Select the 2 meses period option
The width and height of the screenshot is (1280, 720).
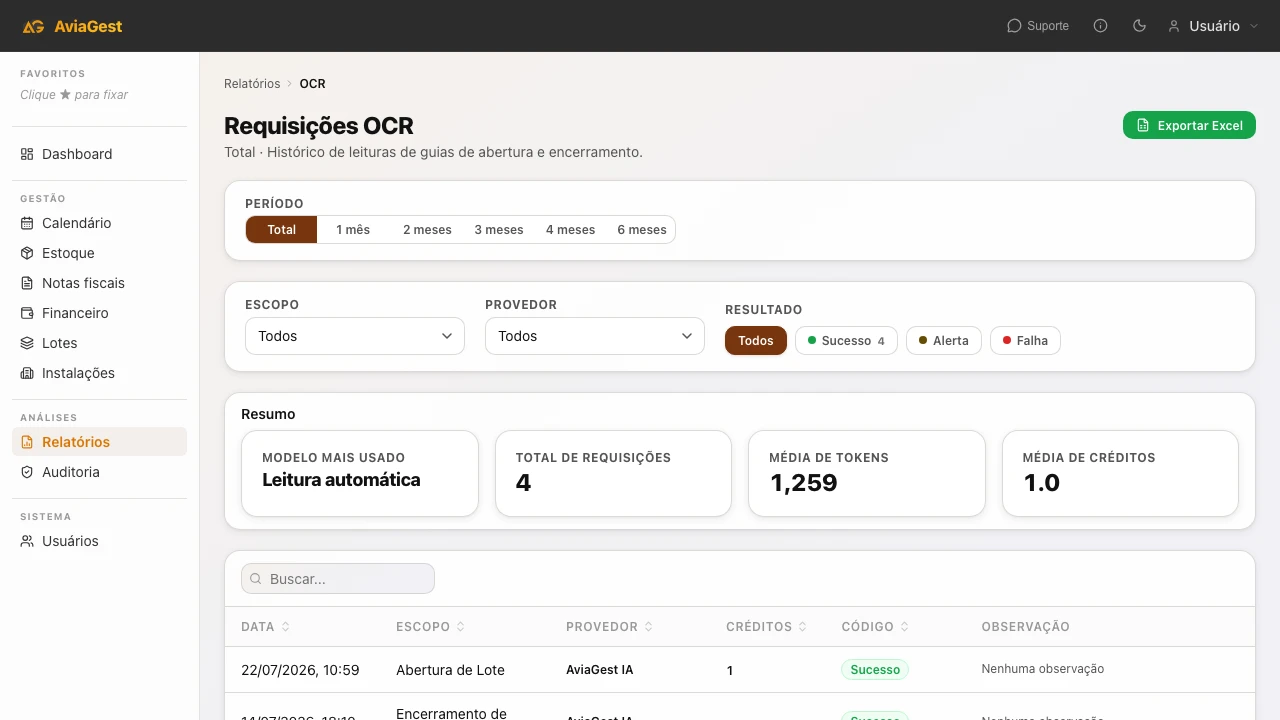(x=427, y=230)
